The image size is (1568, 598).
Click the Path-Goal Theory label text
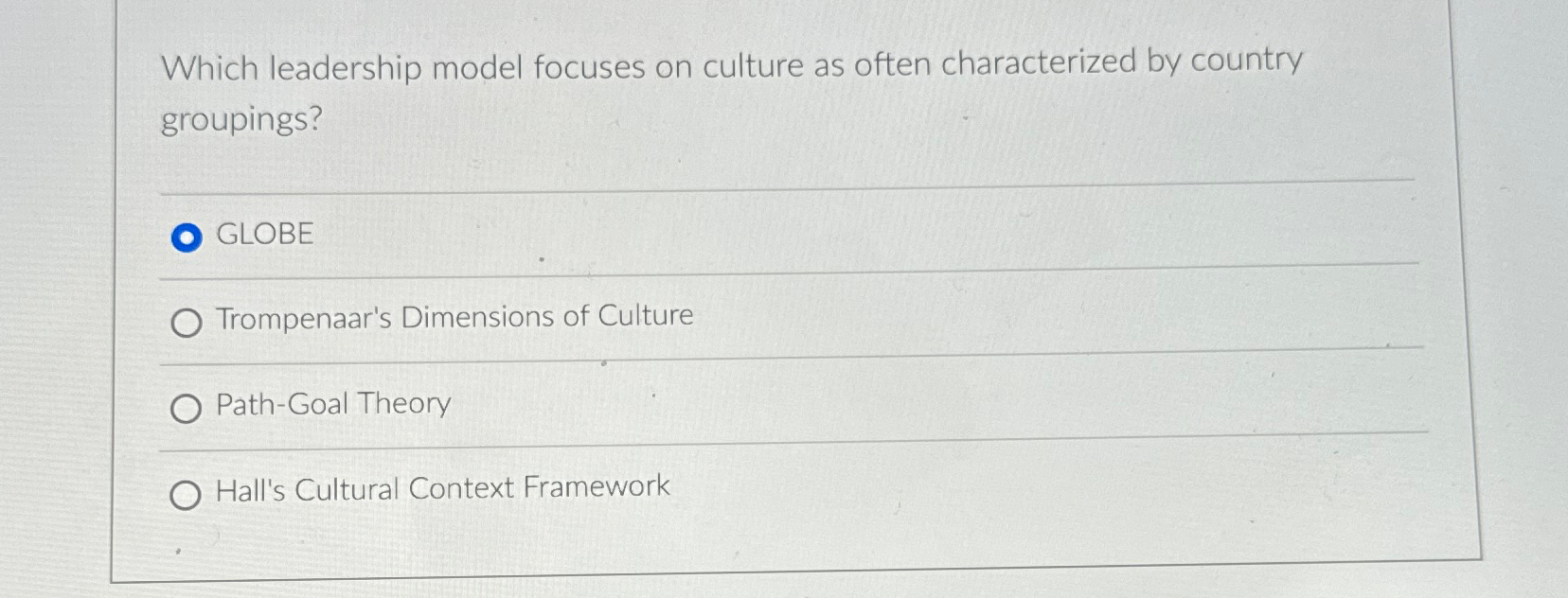pos(333,404)
